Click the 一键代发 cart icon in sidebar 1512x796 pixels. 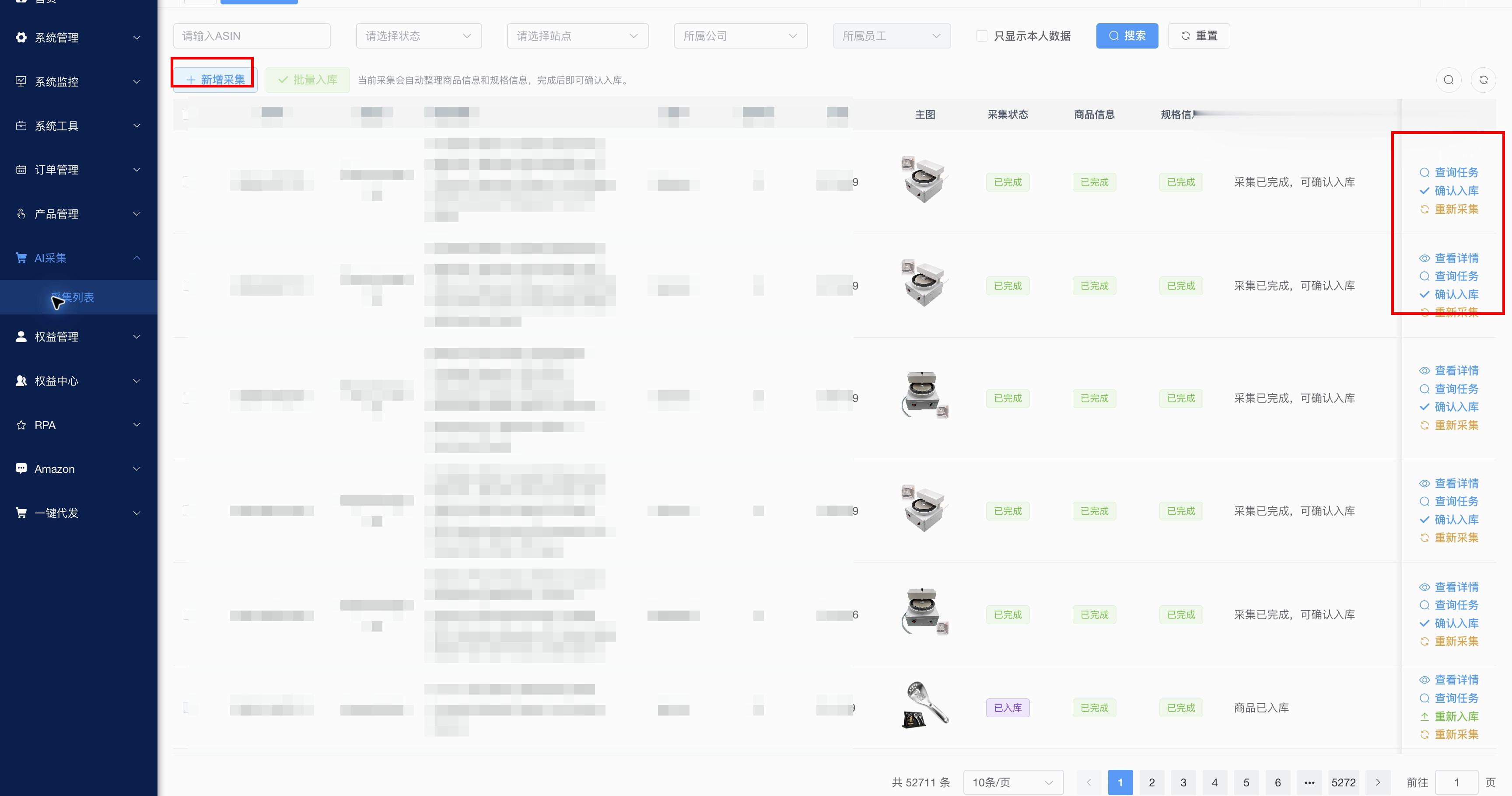coord(21,513)
